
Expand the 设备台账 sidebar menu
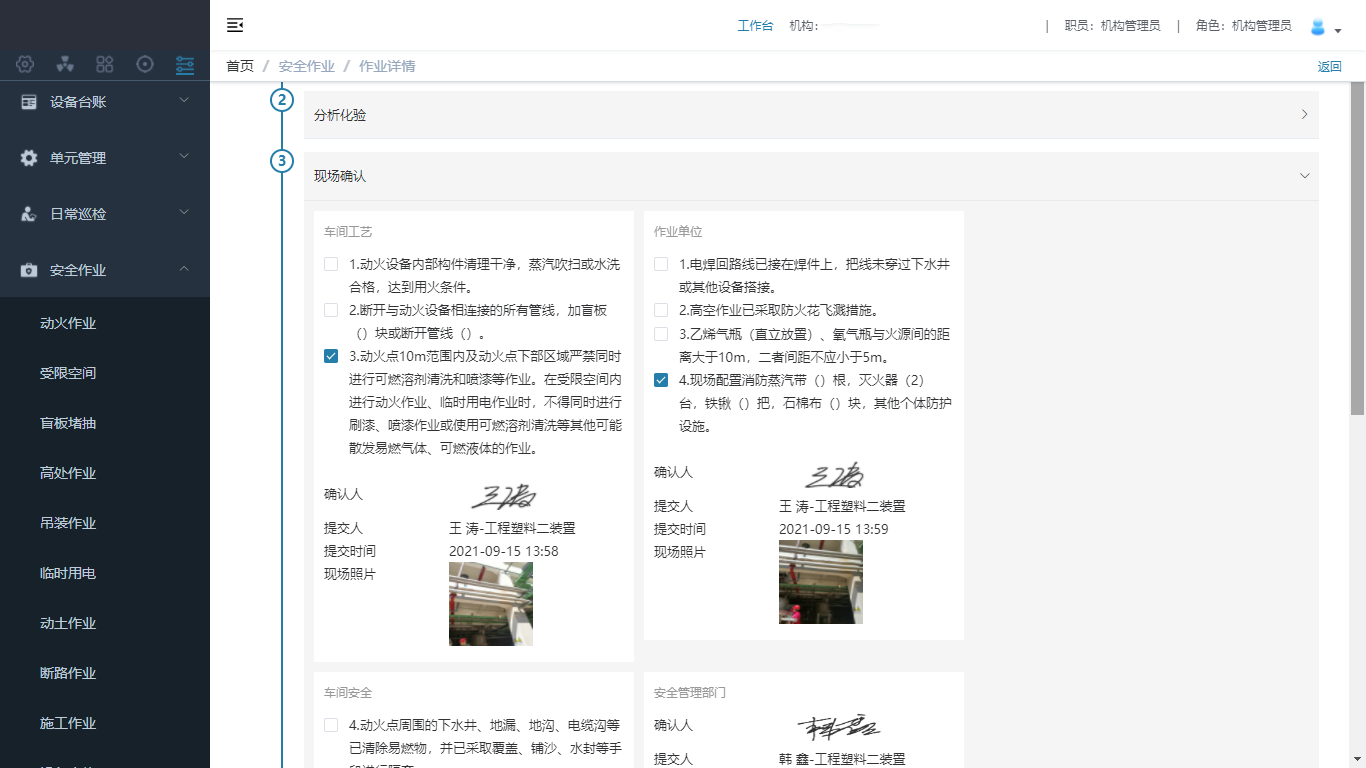[105, 101]
